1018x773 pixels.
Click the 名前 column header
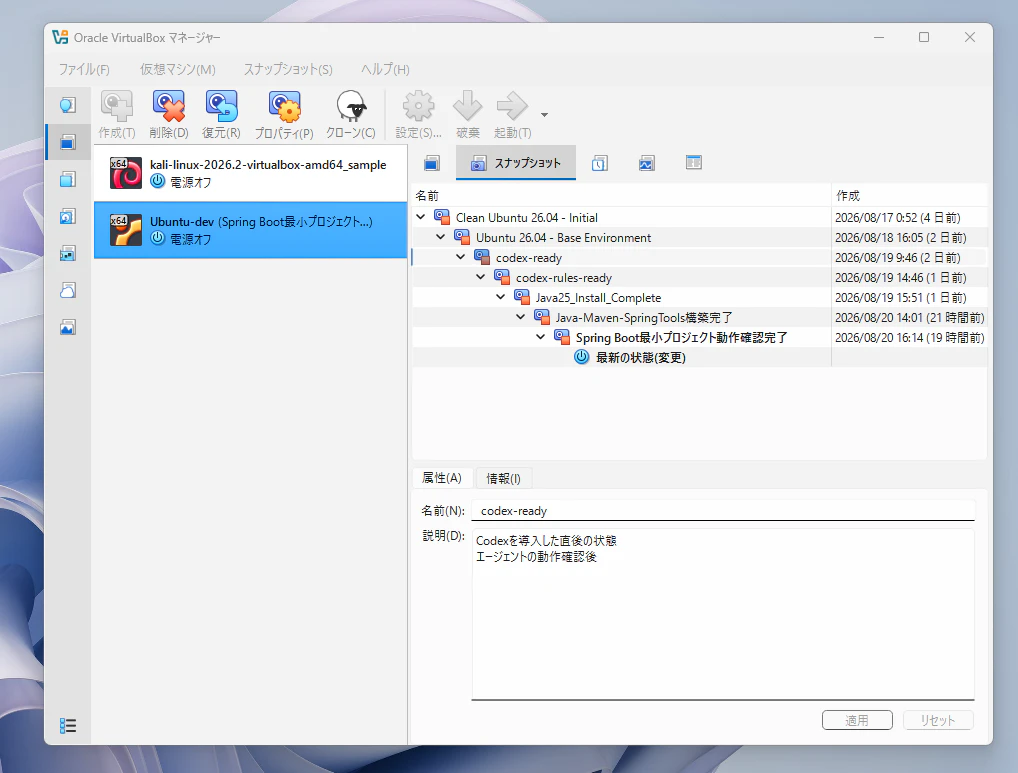coord(621,195)
